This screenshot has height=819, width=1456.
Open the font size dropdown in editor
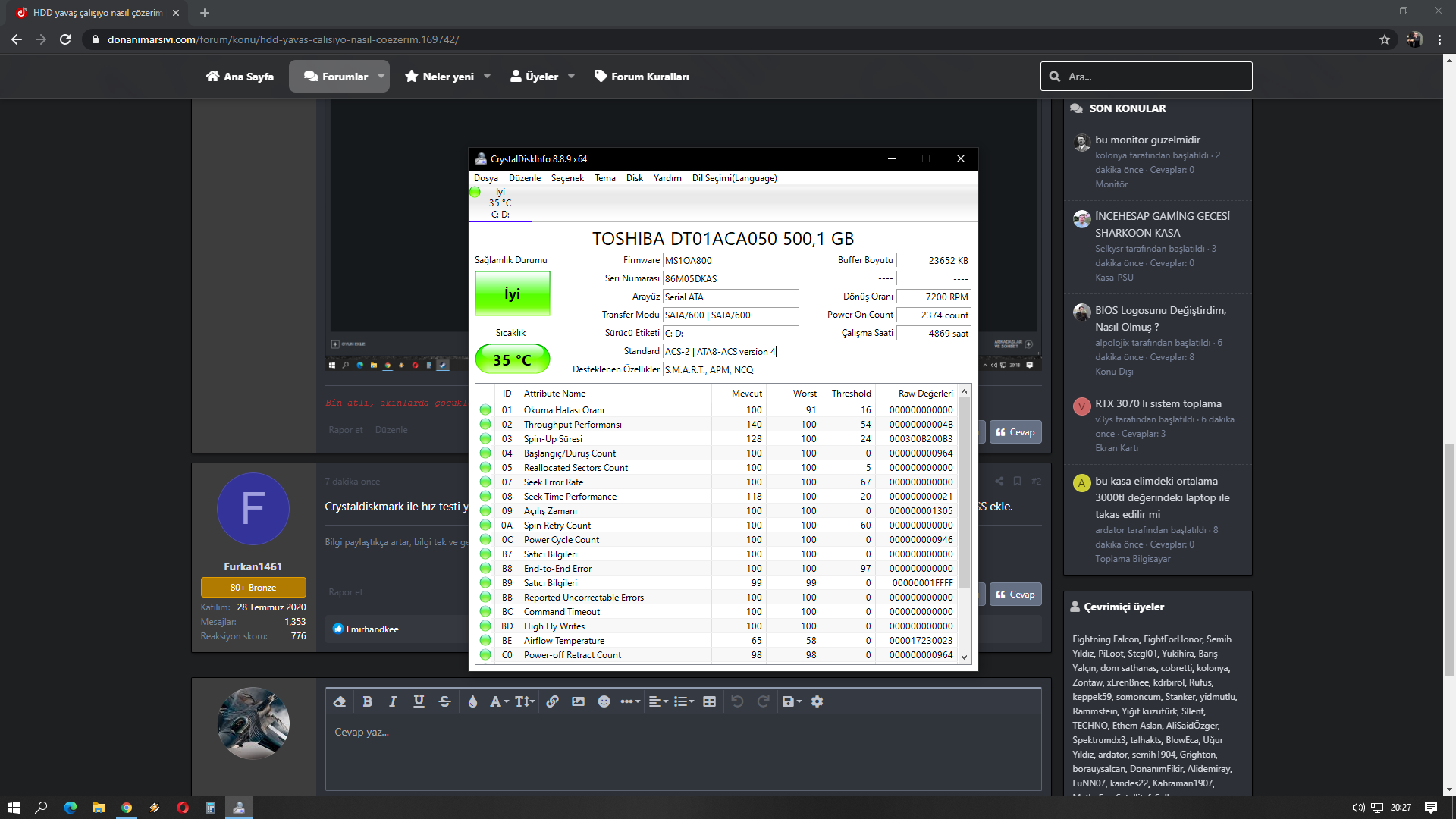click(x=525, y=701)
